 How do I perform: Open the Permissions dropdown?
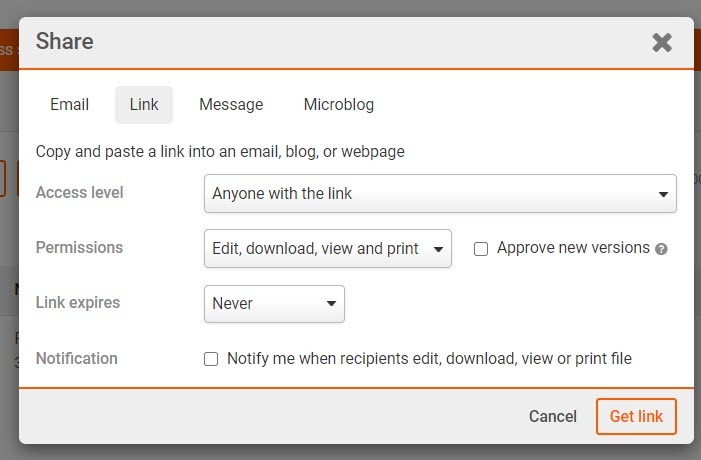(x=327, y=249)
